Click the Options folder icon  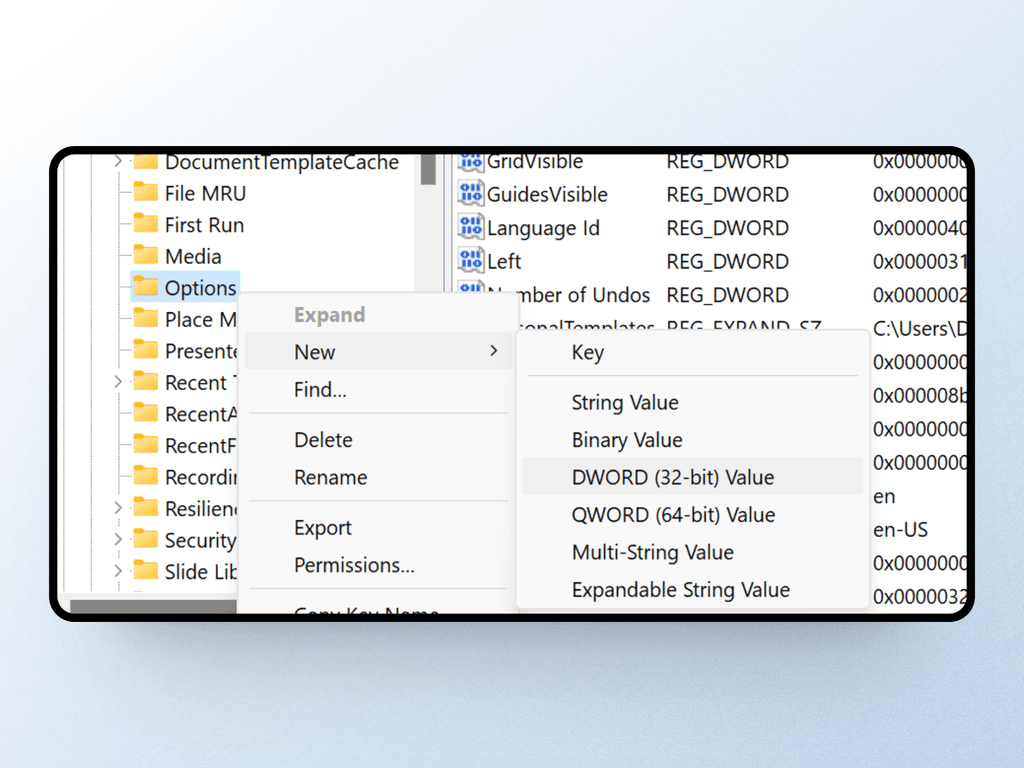pyautogui.click(x=144, y=287)
